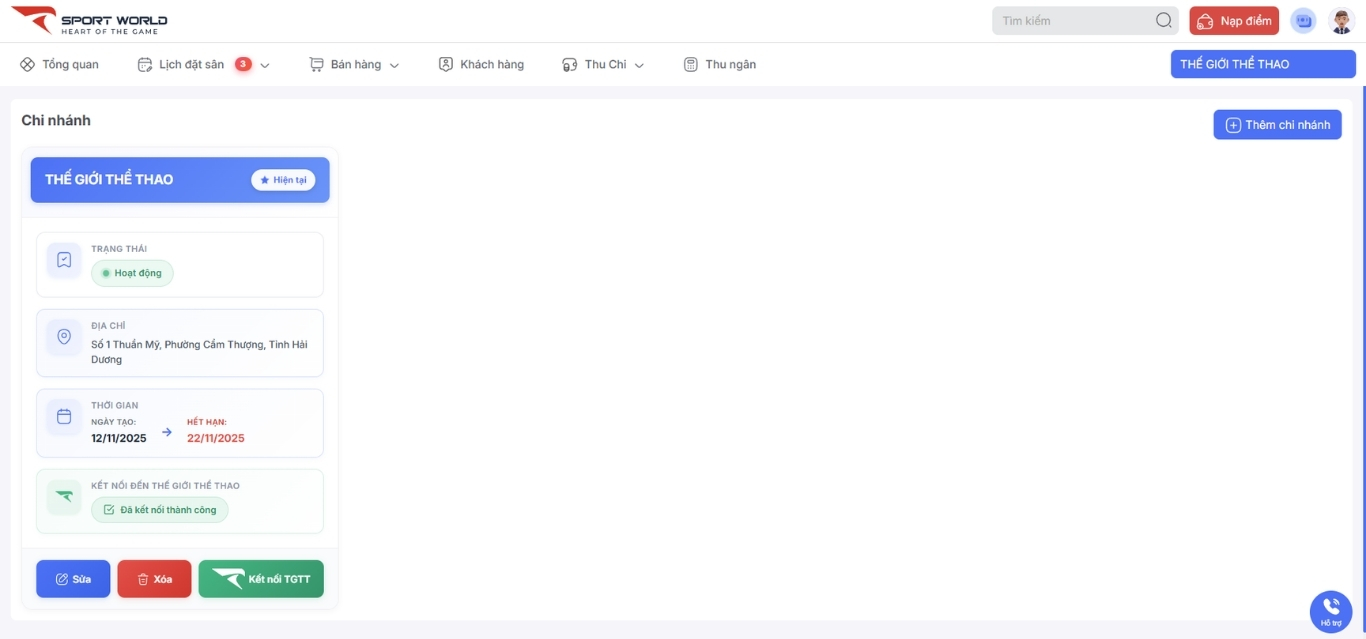
Task: Open the phone support bubble
Action: (1330, 610)
